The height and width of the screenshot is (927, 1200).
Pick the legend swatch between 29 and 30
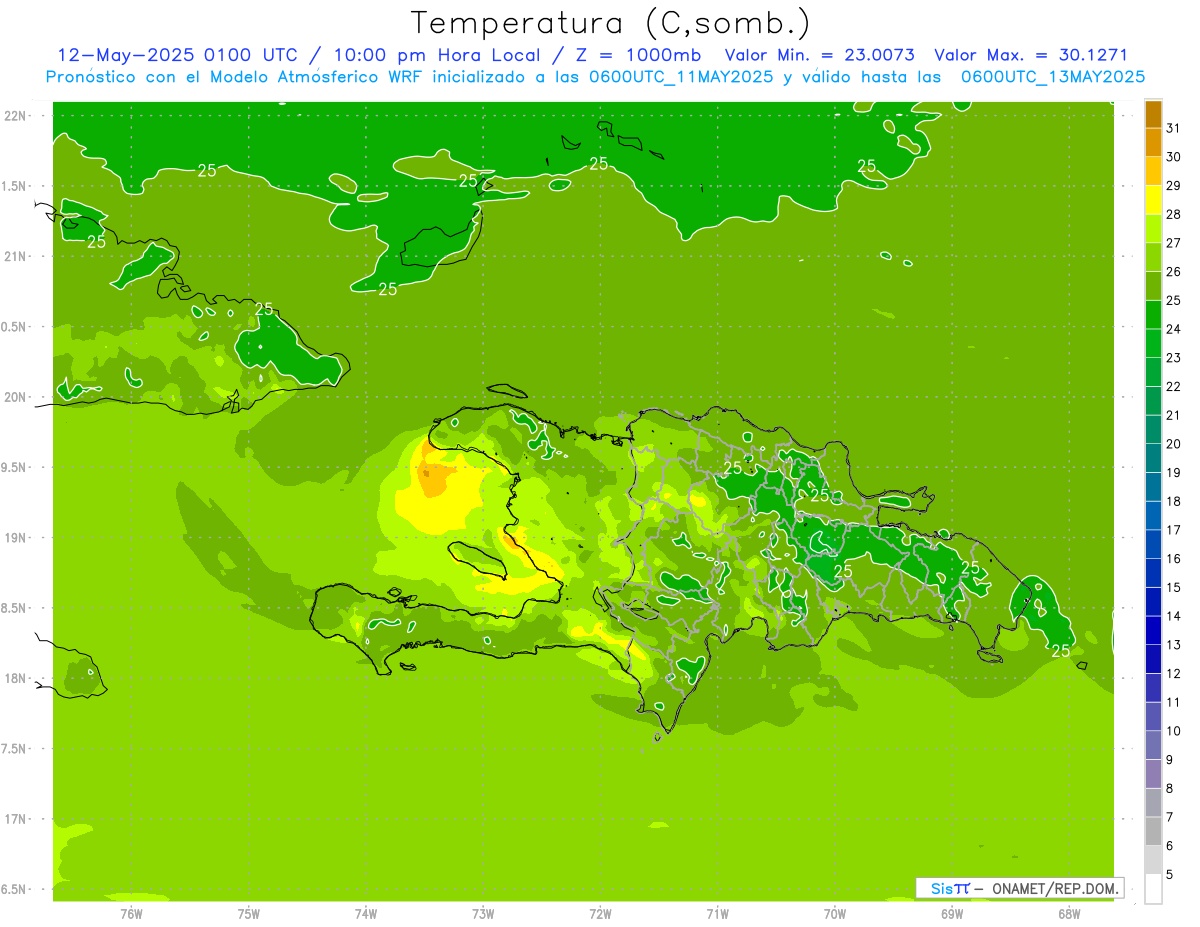pos(1153,171)
